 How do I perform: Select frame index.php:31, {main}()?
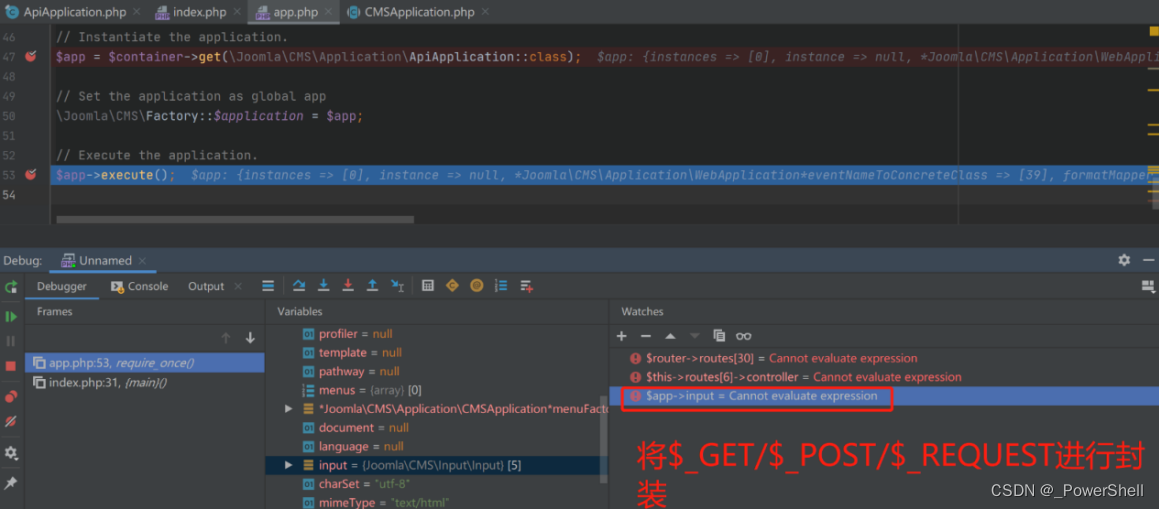pyautogui.click(x=144, y=382)
